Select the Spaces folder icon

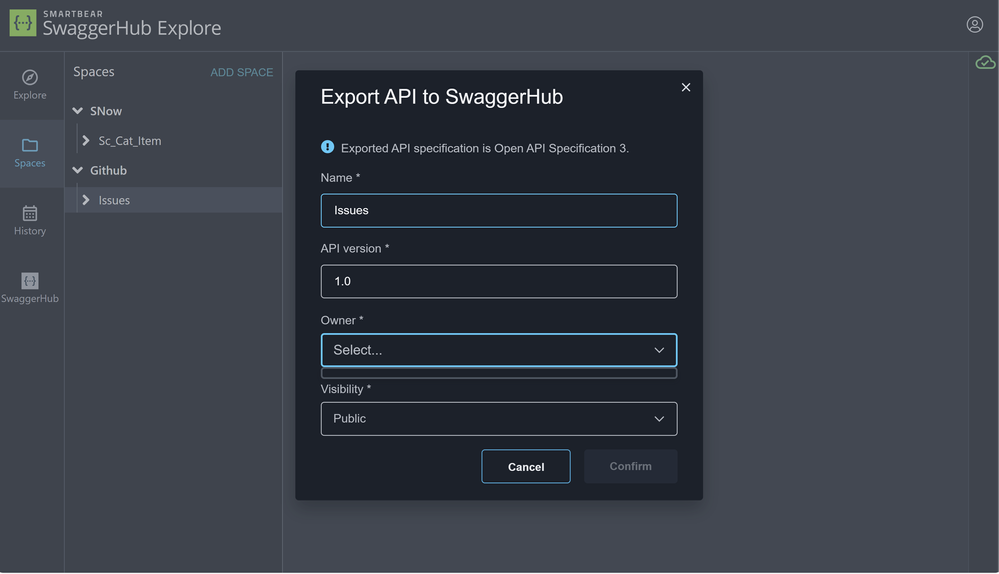coord(30,145)
